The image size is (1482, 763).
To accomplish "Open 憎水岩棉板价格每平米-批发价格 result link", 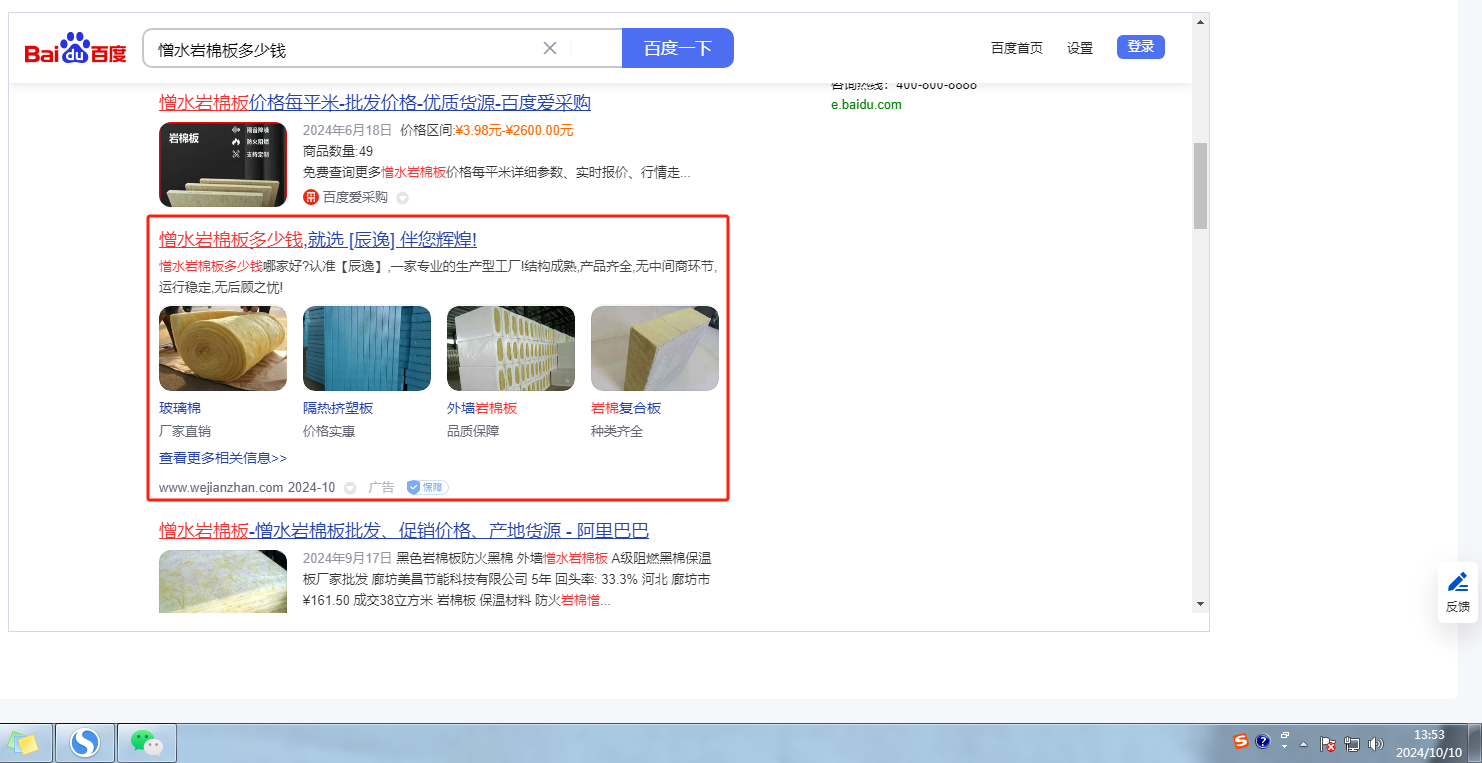I will tap(375, 102).
